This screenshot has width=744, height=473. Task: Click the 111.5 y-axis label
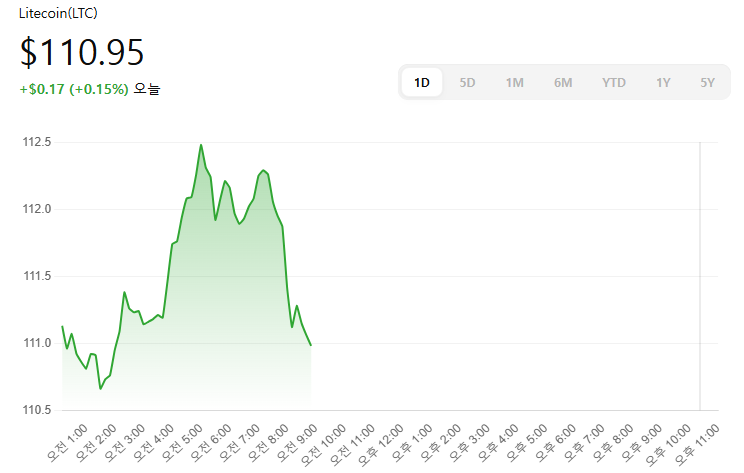point(37,276)
